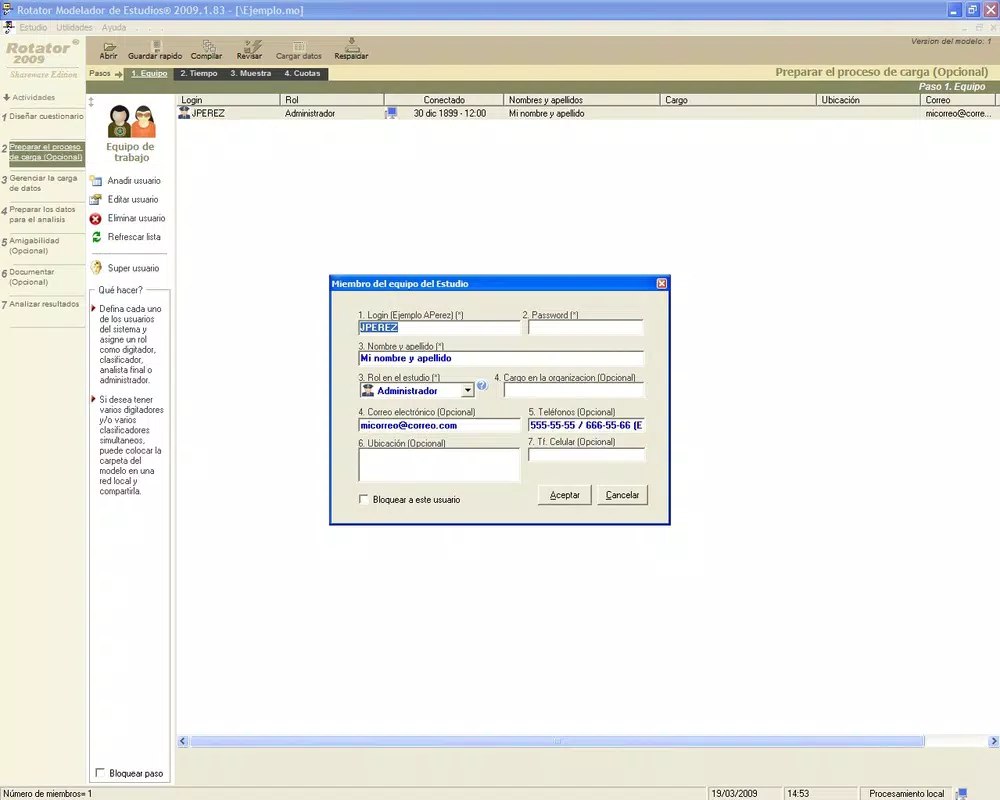The image size is (1000, 800).
Task: Click the Password input field
Action: (585, 328)
